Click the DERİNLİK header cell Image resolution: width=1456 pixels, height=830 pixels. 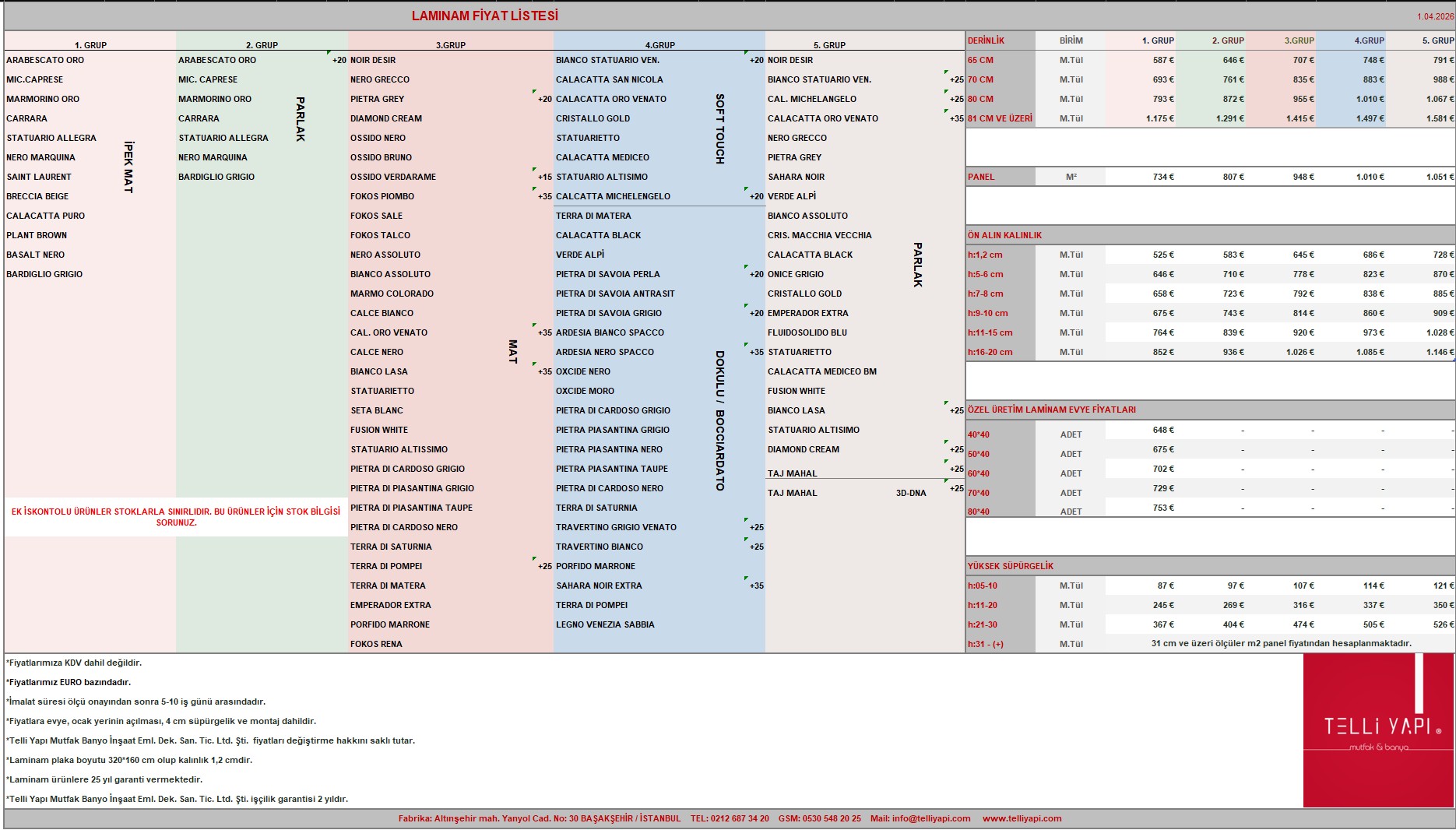pyautogui.click(x=1001, y=40)
